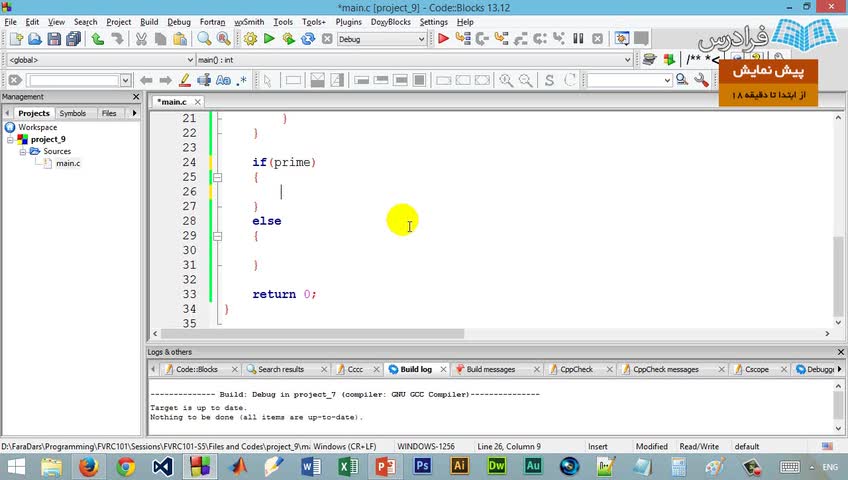This screenshot has width=848, height=480.
Task: Click the Redo toolbar icon
Action: coord(117,39)
